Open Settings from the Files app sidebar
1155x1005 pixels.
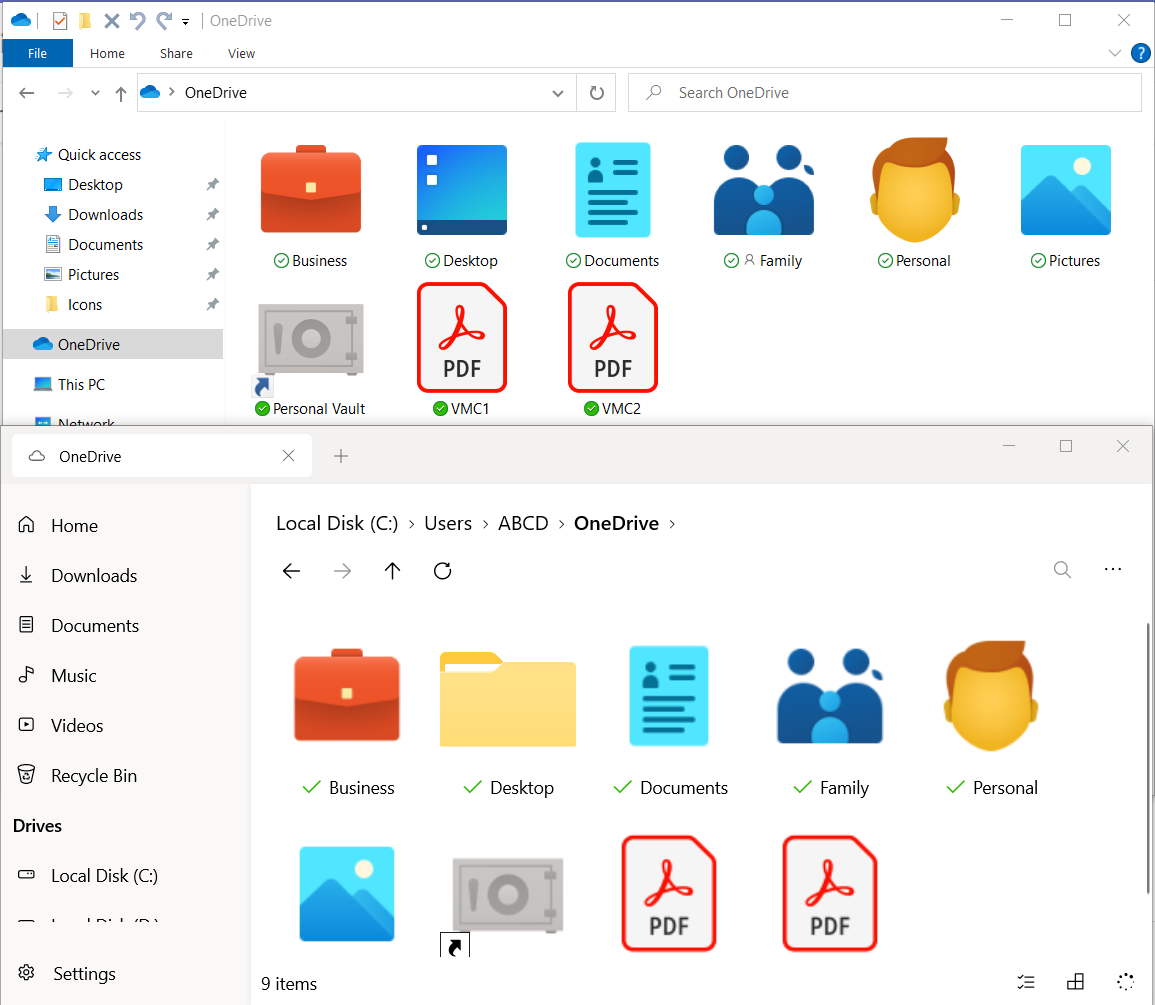coord(84,973)
